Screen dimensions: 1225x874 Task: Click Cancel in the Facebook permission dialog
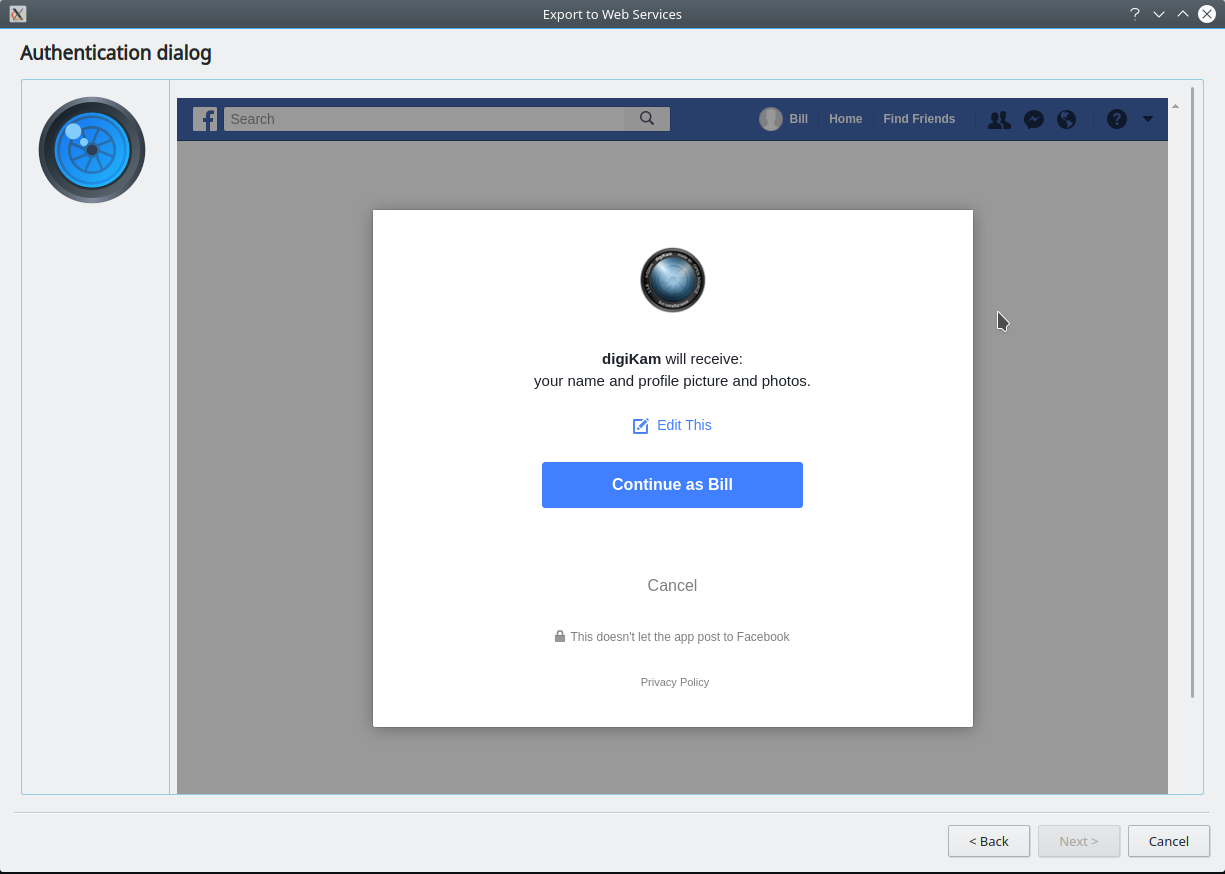point(672,586)
